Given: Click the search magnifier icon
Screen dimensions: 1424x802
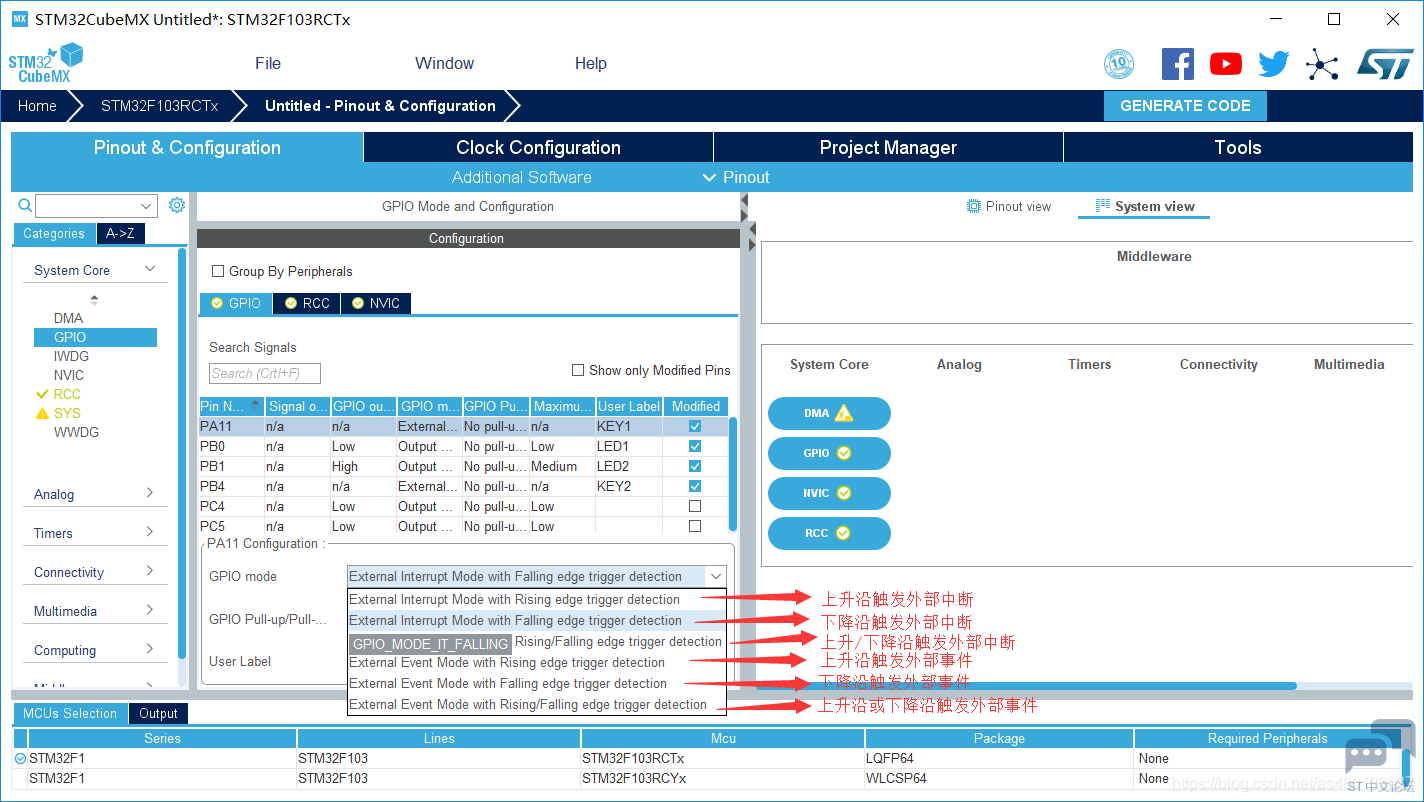Looking at the screenshot, I should (x=25, y=205).
